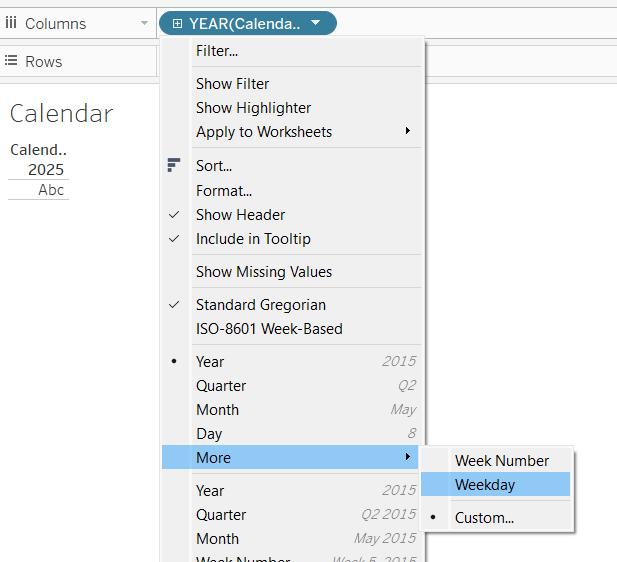Choose ISO-8601 Week-Based calendar
Image resolution: width=617 pixels, height=562 pixels.
coord(269,329)
